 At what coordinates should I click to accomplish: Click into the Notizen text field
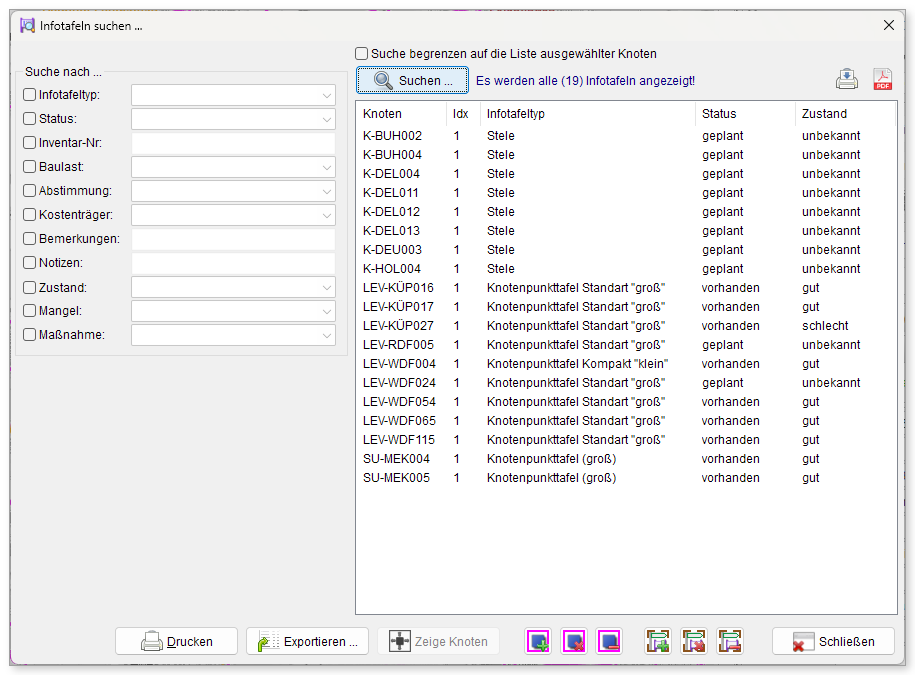click(x=233, y=263)
